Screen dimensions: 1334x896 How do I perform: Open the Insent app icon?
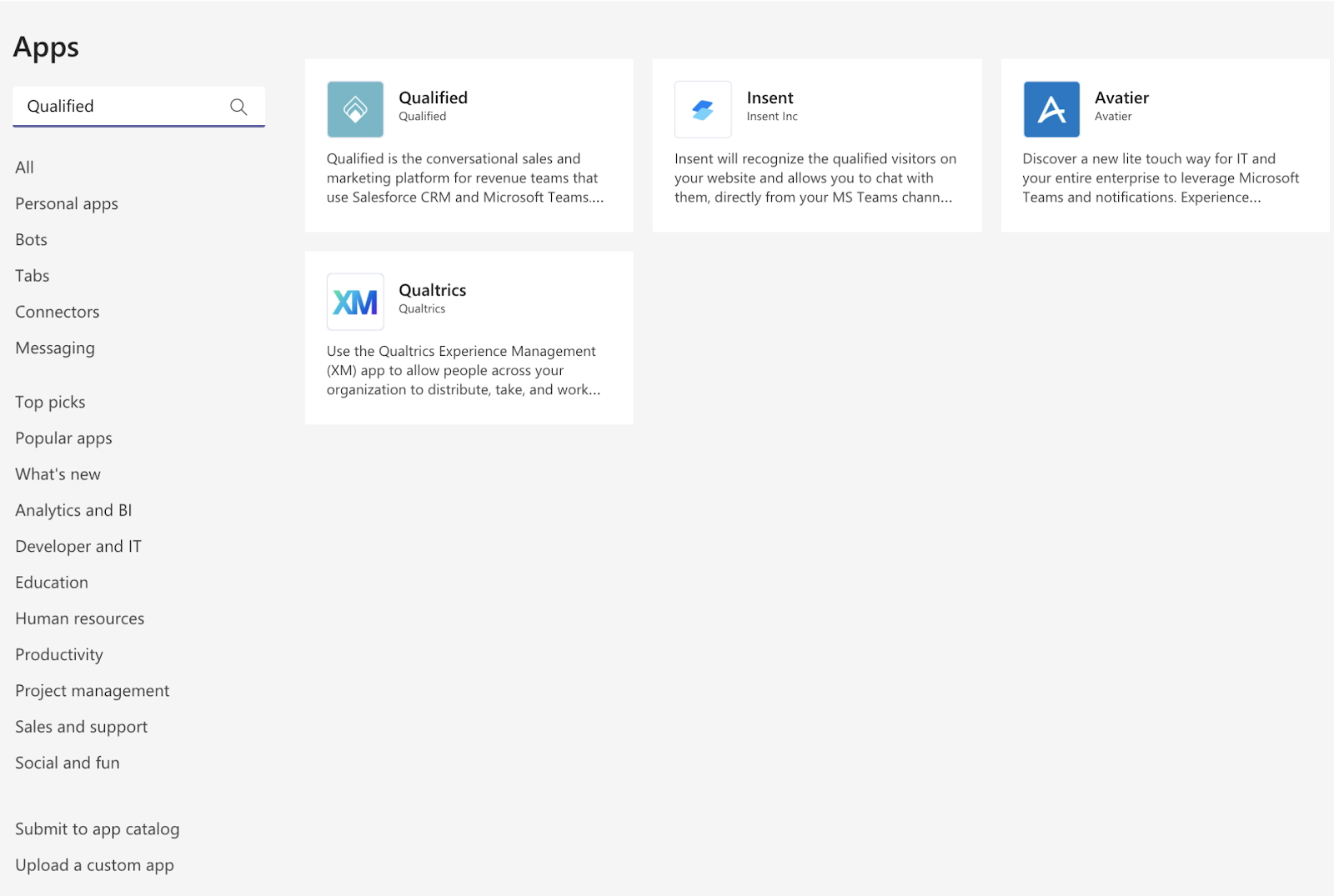click(x=703, y=109)
